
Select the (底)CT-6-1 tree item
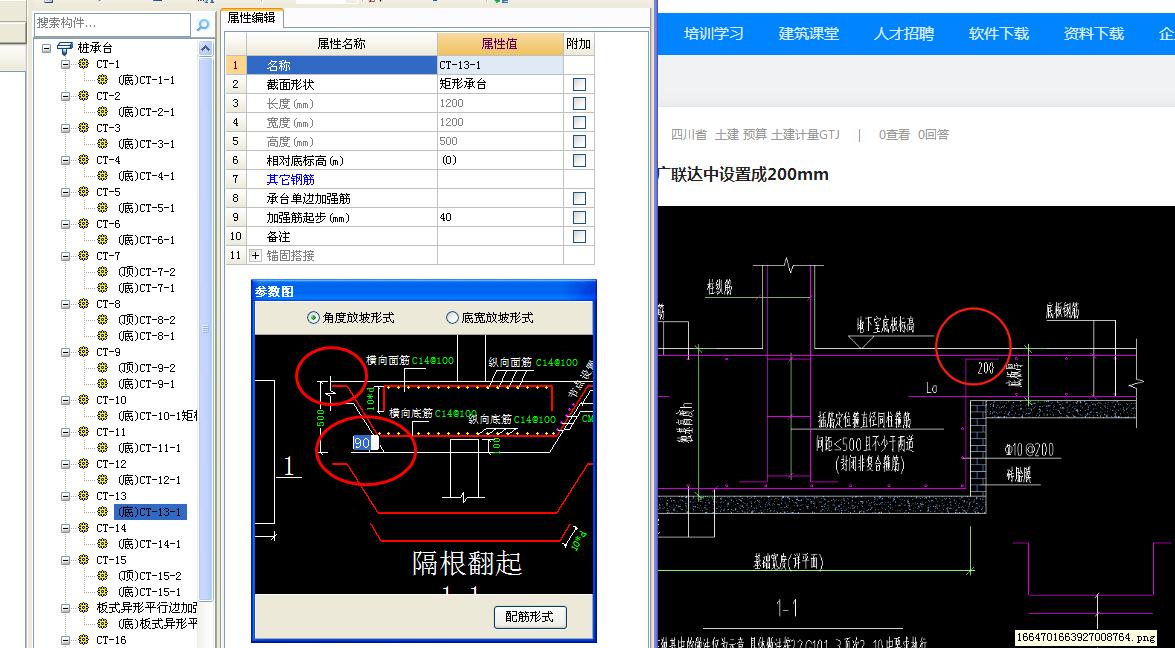(x=146, y=240)
